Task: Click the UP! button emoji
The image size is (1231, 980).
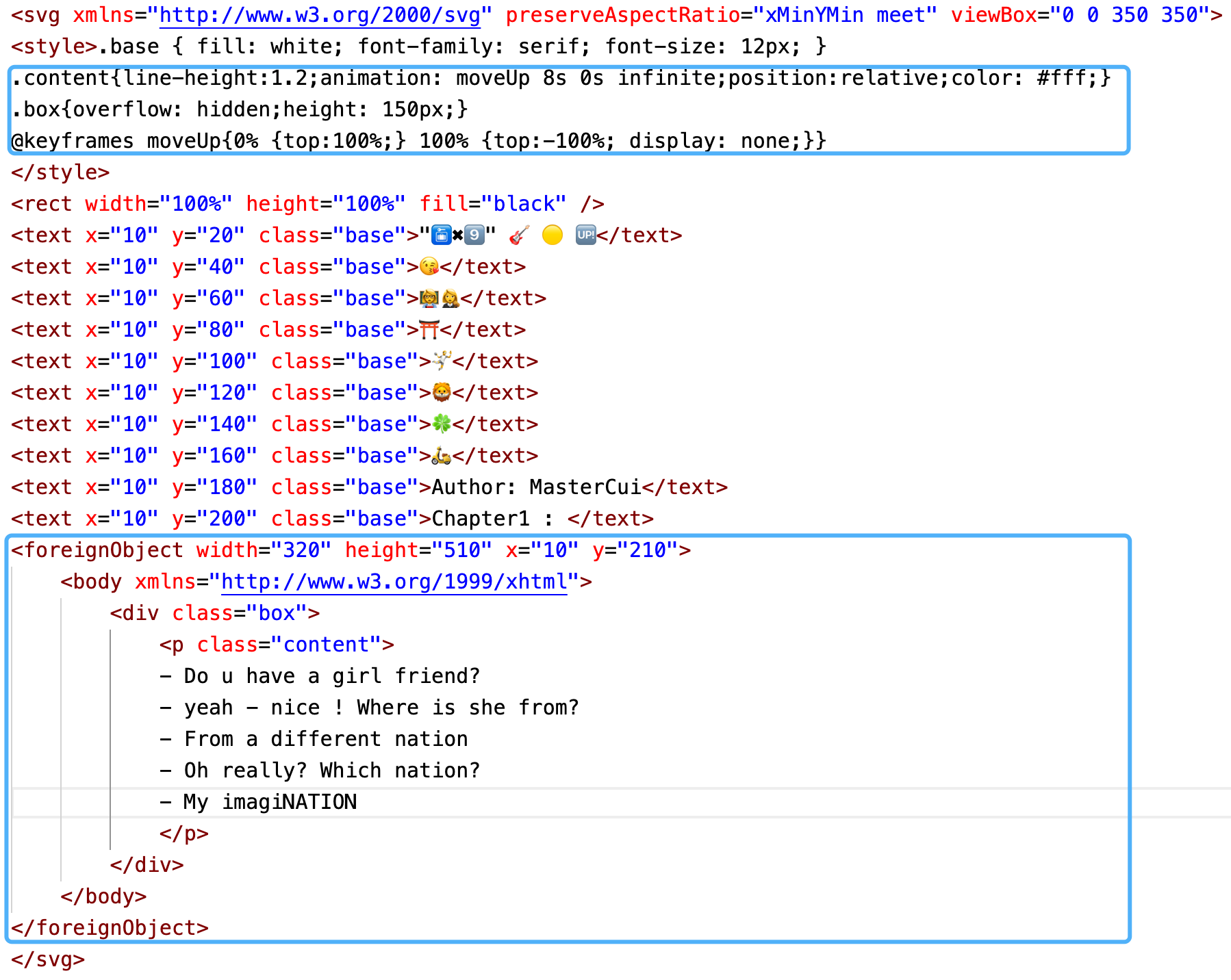Action: click(x=586, y=235)
